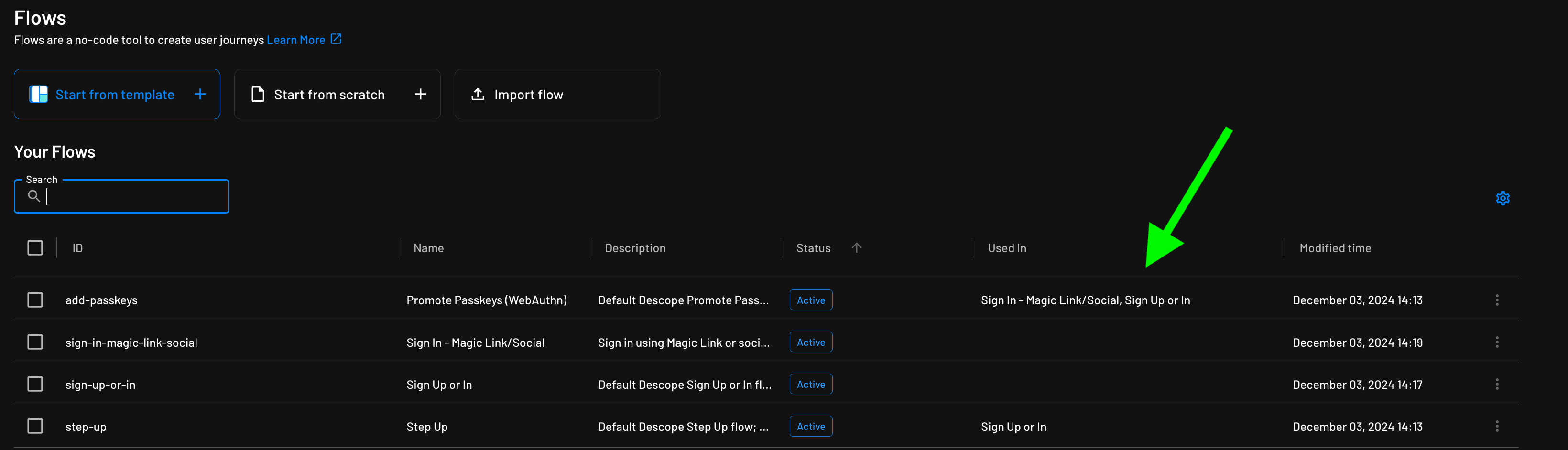1568x450 pixels.
Task: Check the sign-up-or-in row checkbox
Action: click(35, 384)
